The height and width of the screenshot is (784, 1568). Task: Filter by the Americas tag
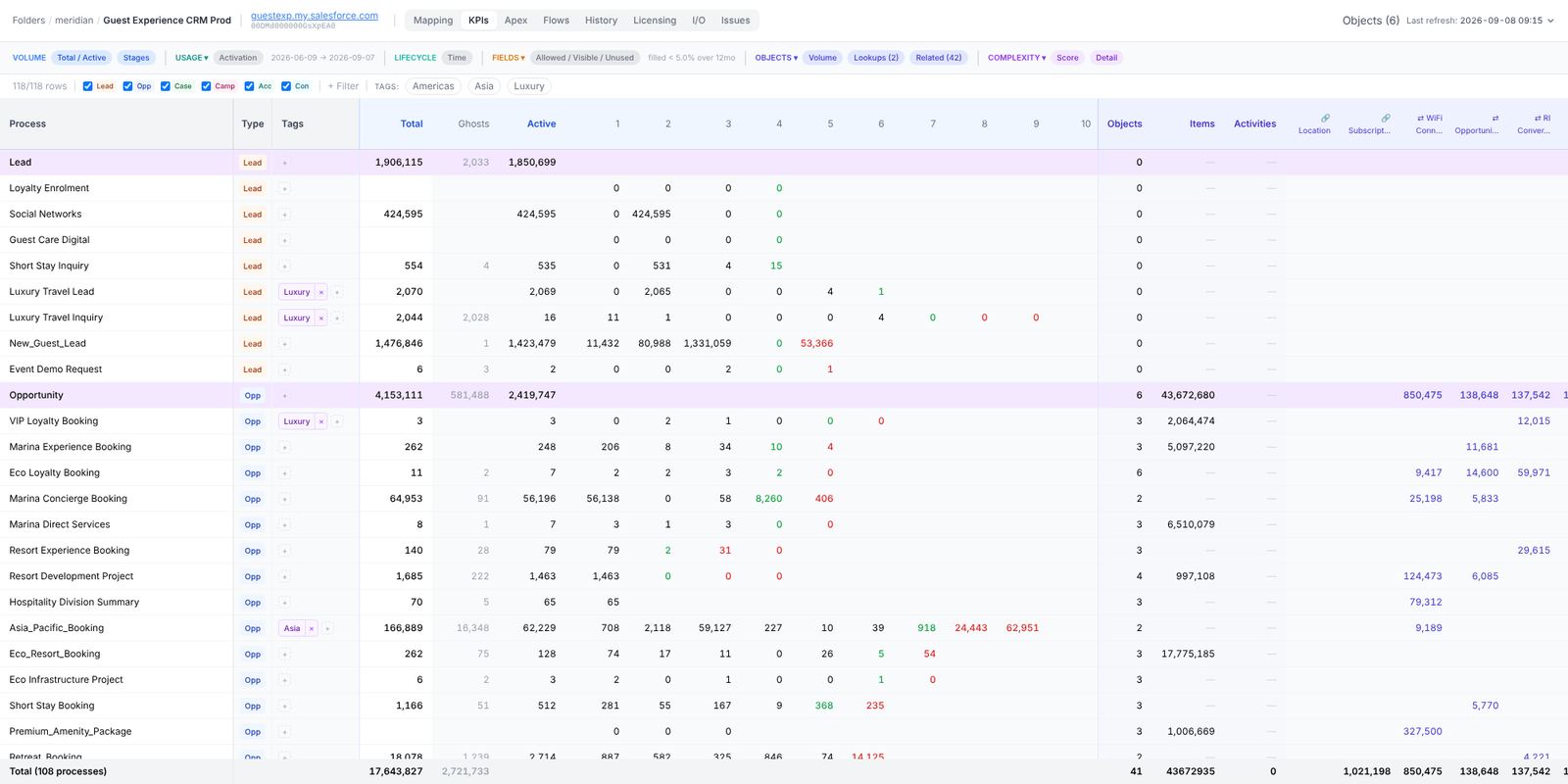point(433,86)
